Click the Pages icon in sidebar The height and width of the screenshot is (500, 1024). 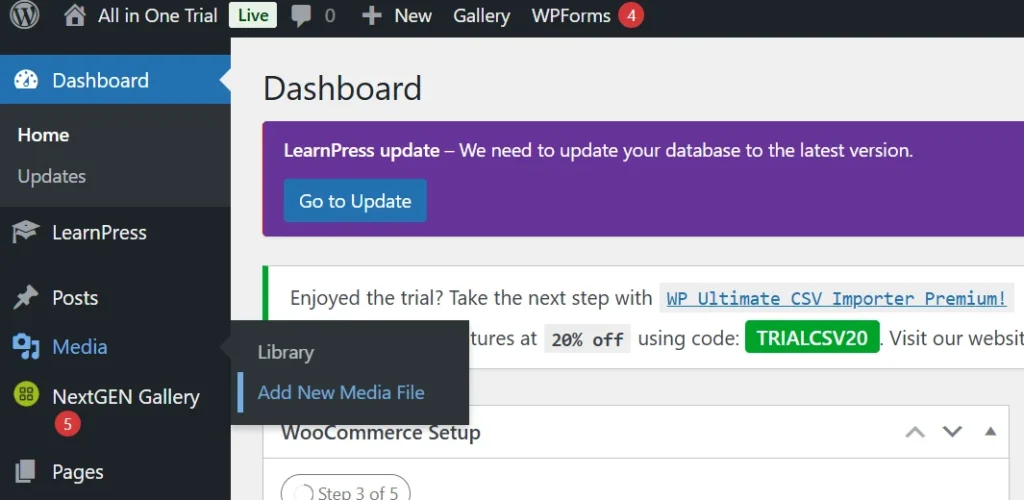tap(26, 472)
